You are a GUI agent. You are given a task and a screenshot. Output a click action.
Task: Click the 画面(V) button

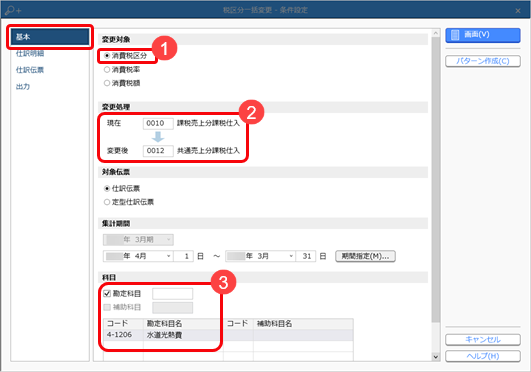[x=483, y=35]
